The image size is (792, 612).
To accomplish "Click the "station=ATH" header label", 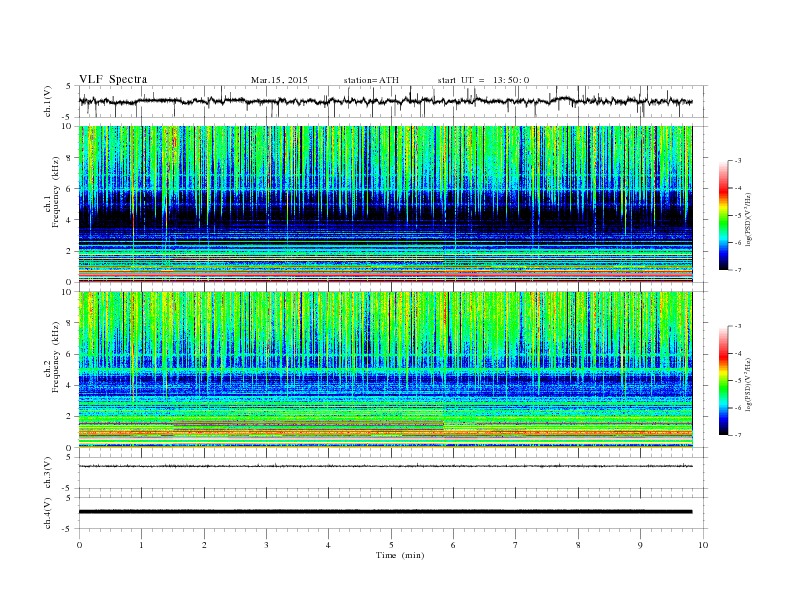I will click(371, 80).
